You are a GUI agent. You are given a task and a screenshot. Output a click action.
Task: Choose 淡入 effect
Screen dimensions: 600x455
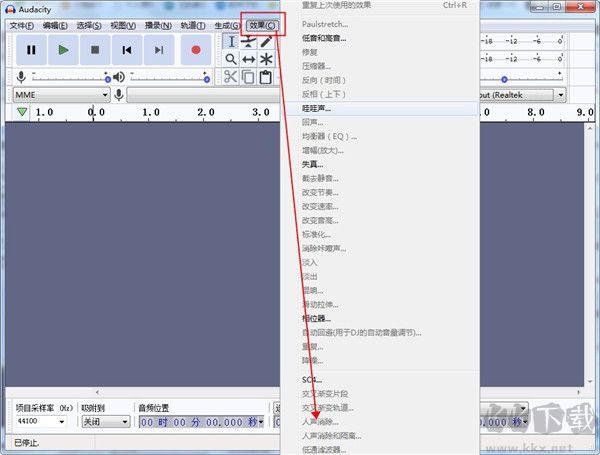coord(380,263)
